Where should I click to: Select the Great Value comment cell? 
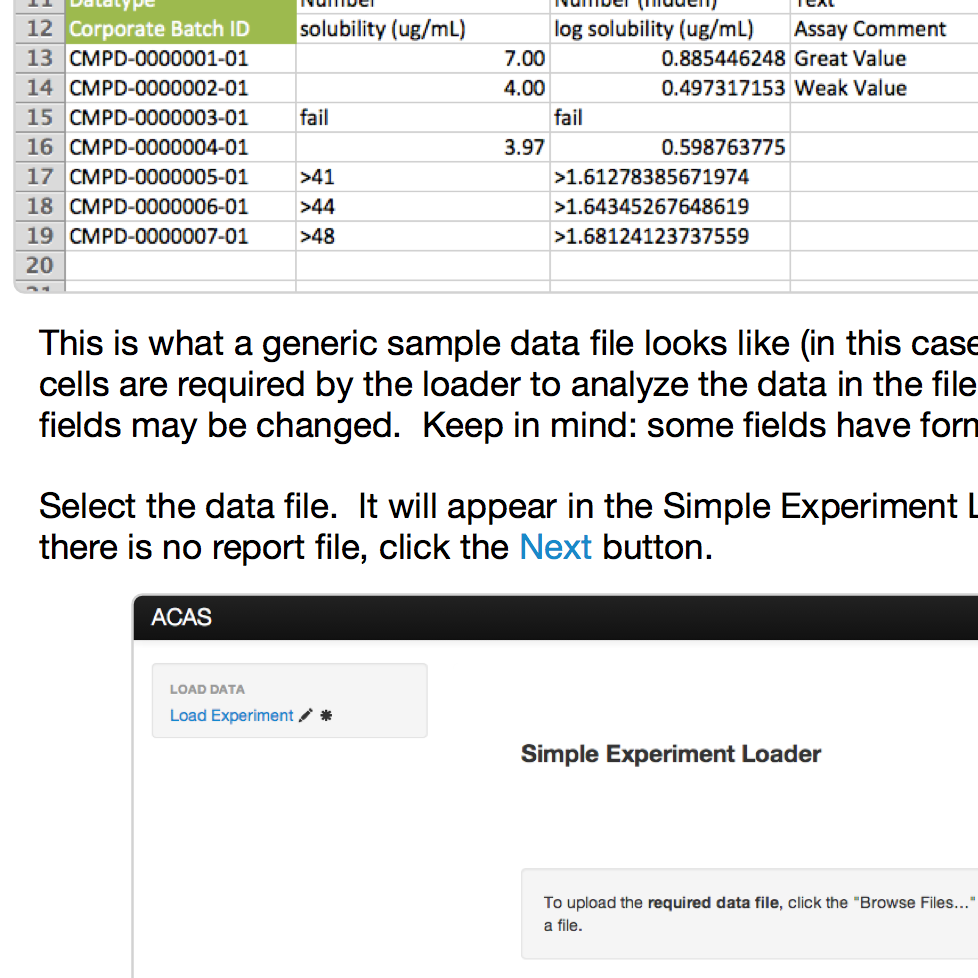pos(884,58)
